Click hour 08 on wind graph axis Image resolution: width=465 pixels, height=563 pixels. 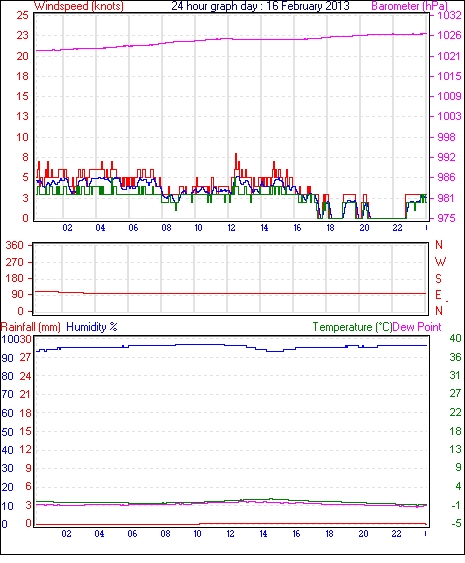tap(166, 228)
